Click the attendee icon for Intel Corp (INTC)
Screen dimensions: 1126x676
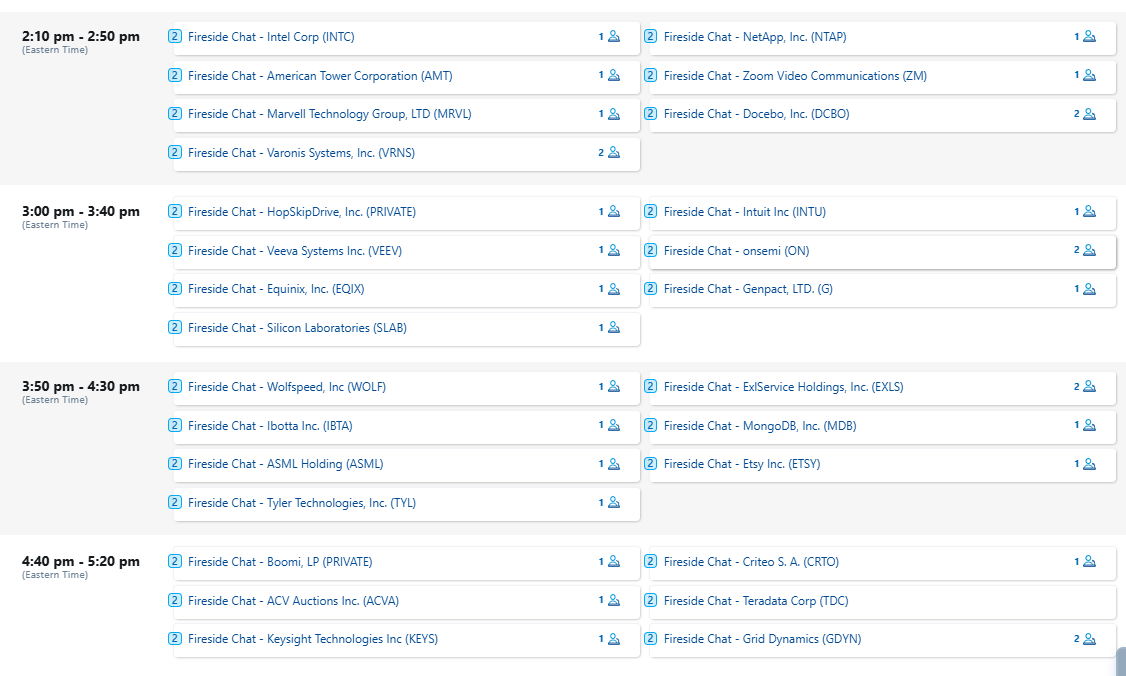[x=614, y=36]
